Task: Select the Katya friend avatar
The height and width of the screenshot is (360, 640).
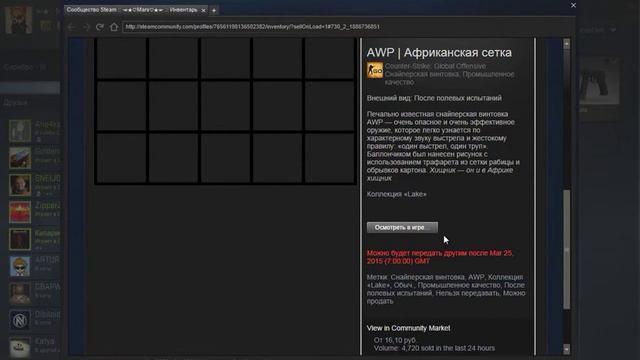Action: [20, 347]
